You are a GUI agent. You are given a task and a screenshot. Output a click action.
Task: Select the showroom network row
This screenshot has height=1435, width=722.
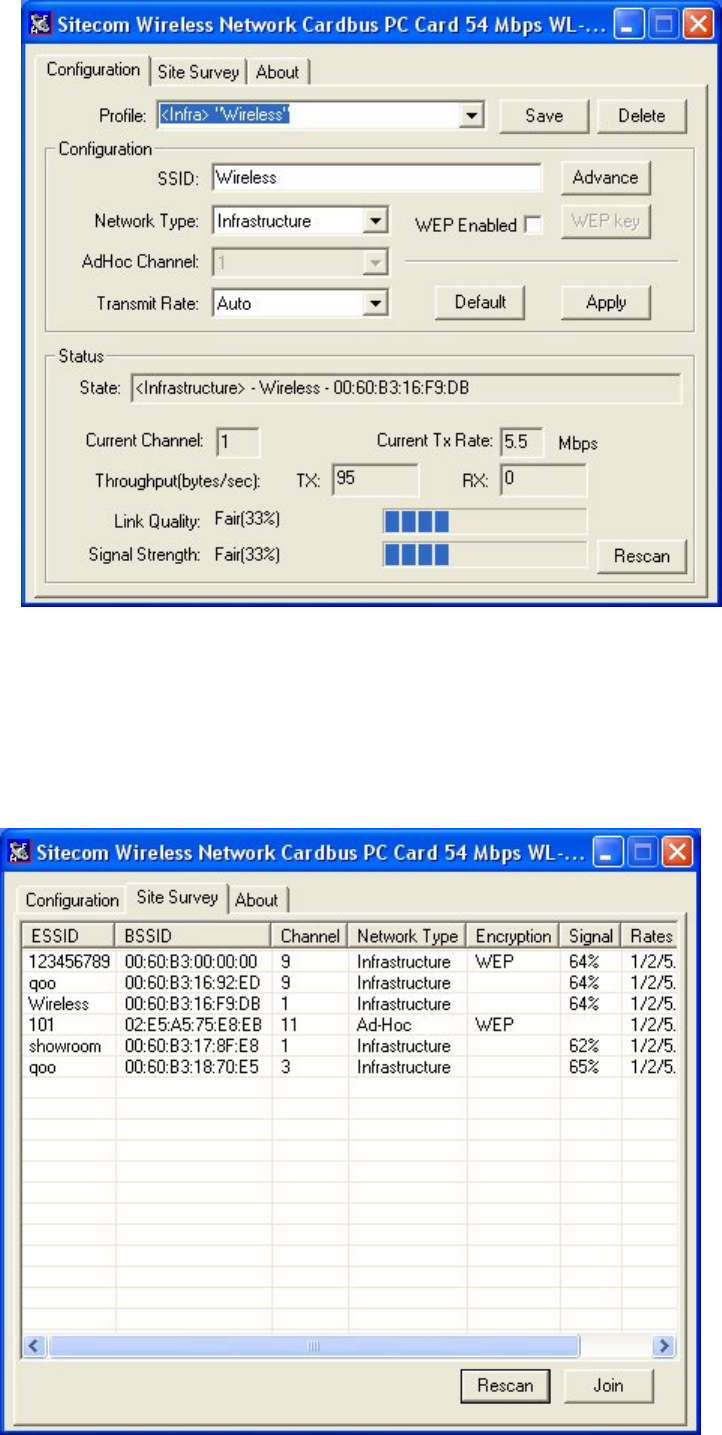pyautogui.click(x=351, y=1045)
